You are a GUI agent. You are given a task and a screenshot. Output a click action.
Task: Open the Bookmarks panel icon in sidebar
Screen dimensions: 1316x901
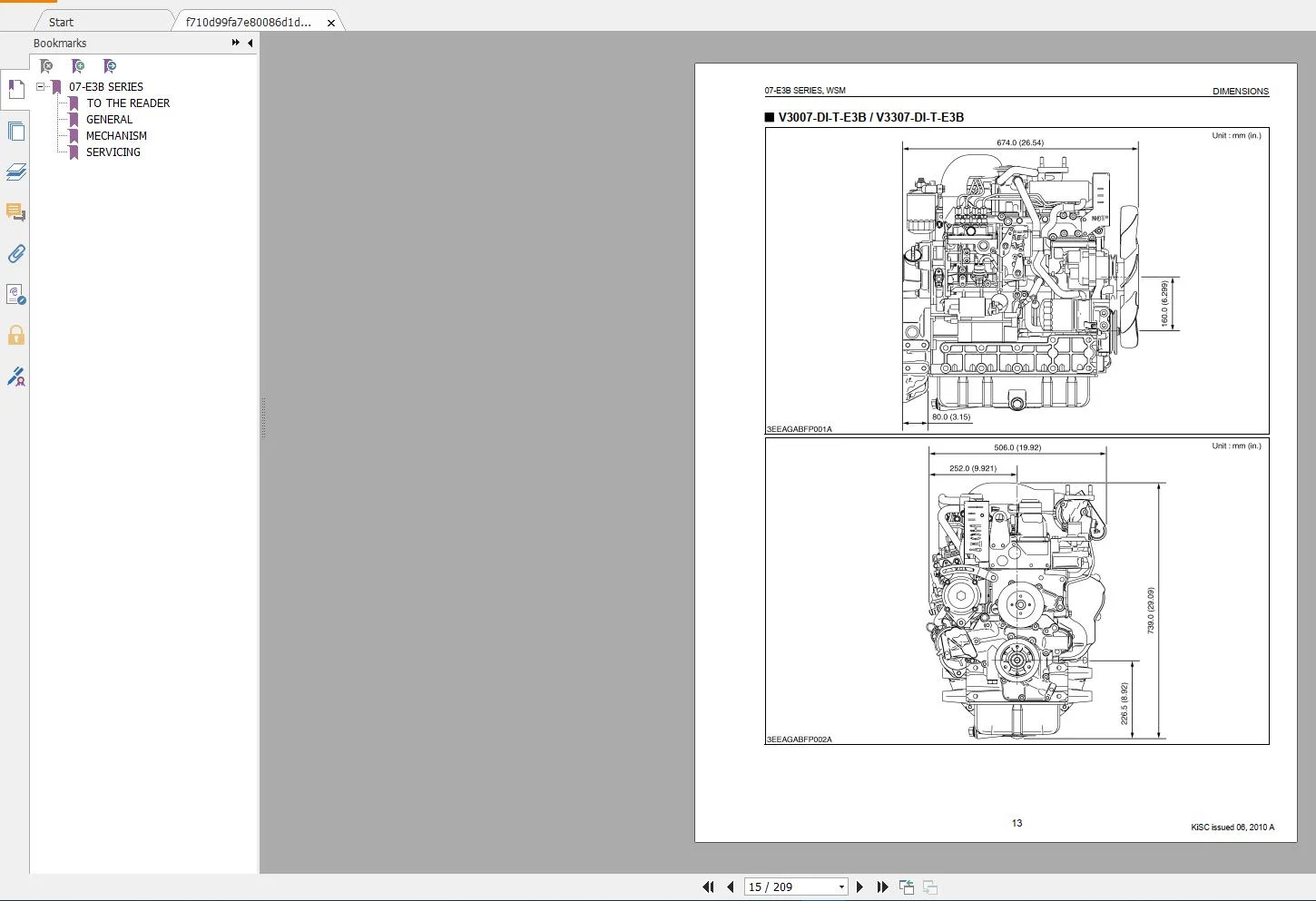point(15,90)
